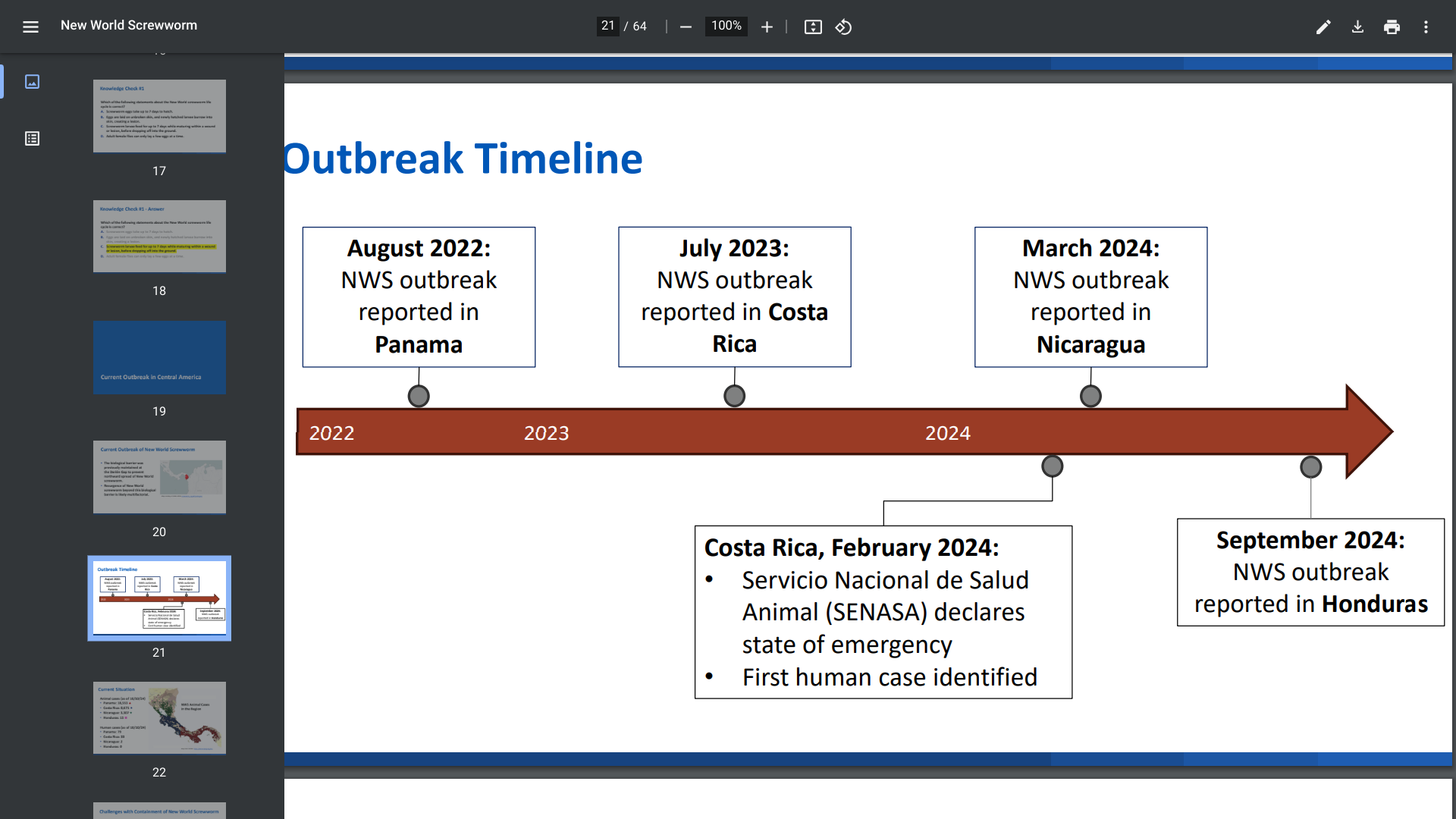Click the zoom in plus icon
Screen dimensions: 1456x819
click(767, 27)
